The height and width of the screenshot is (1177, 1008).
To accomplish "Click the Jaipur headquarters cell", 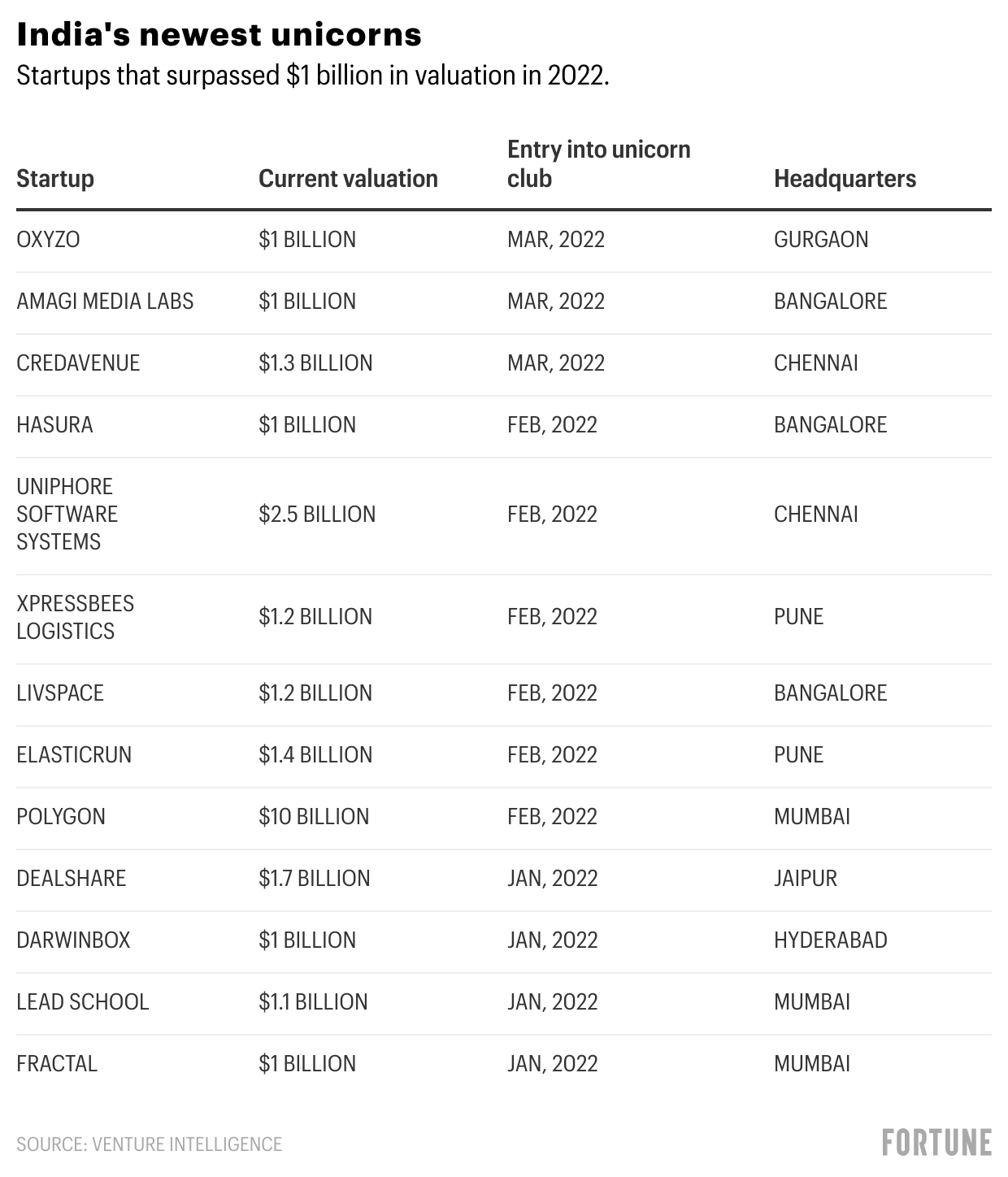I will 805,879.
